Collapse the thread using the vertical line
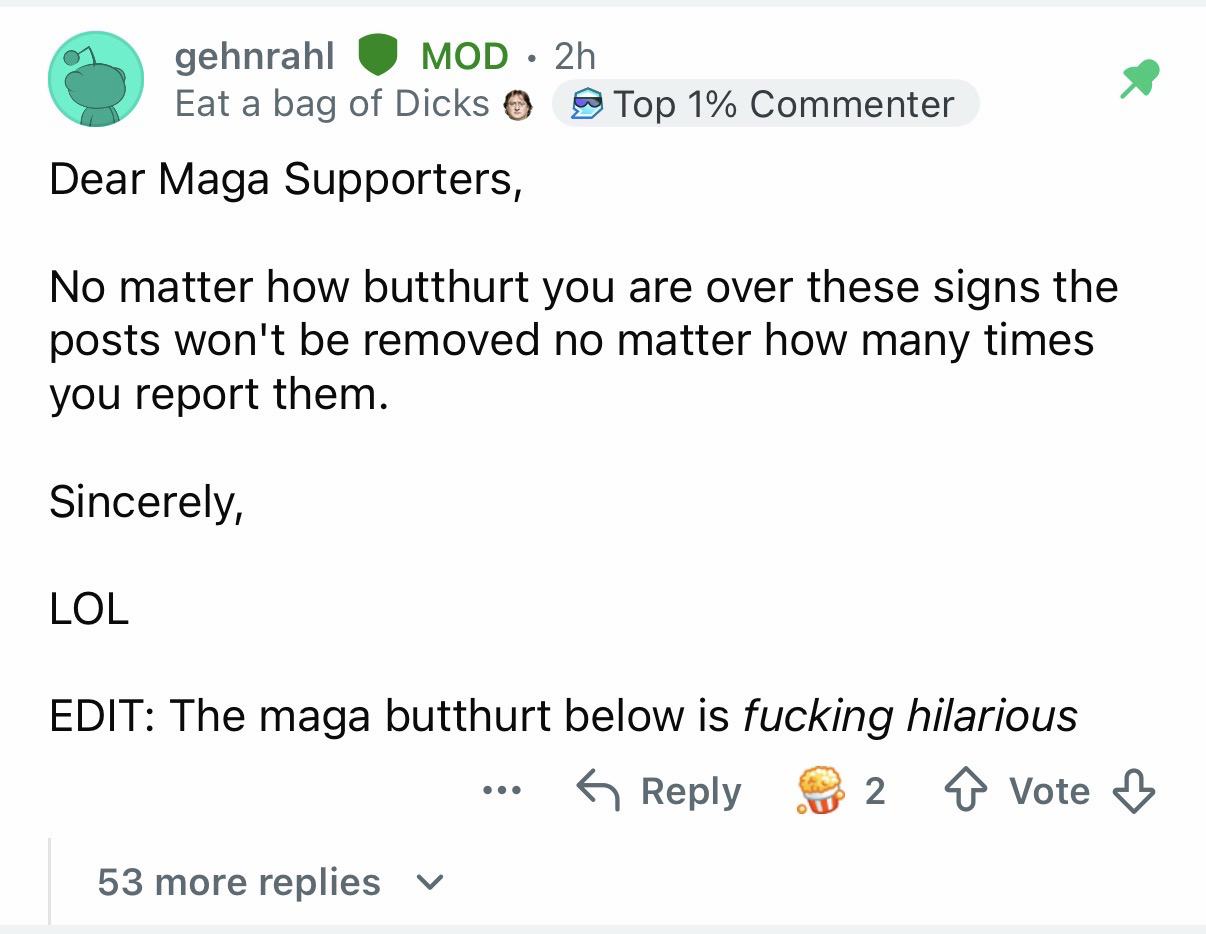 tap(49, 880)
